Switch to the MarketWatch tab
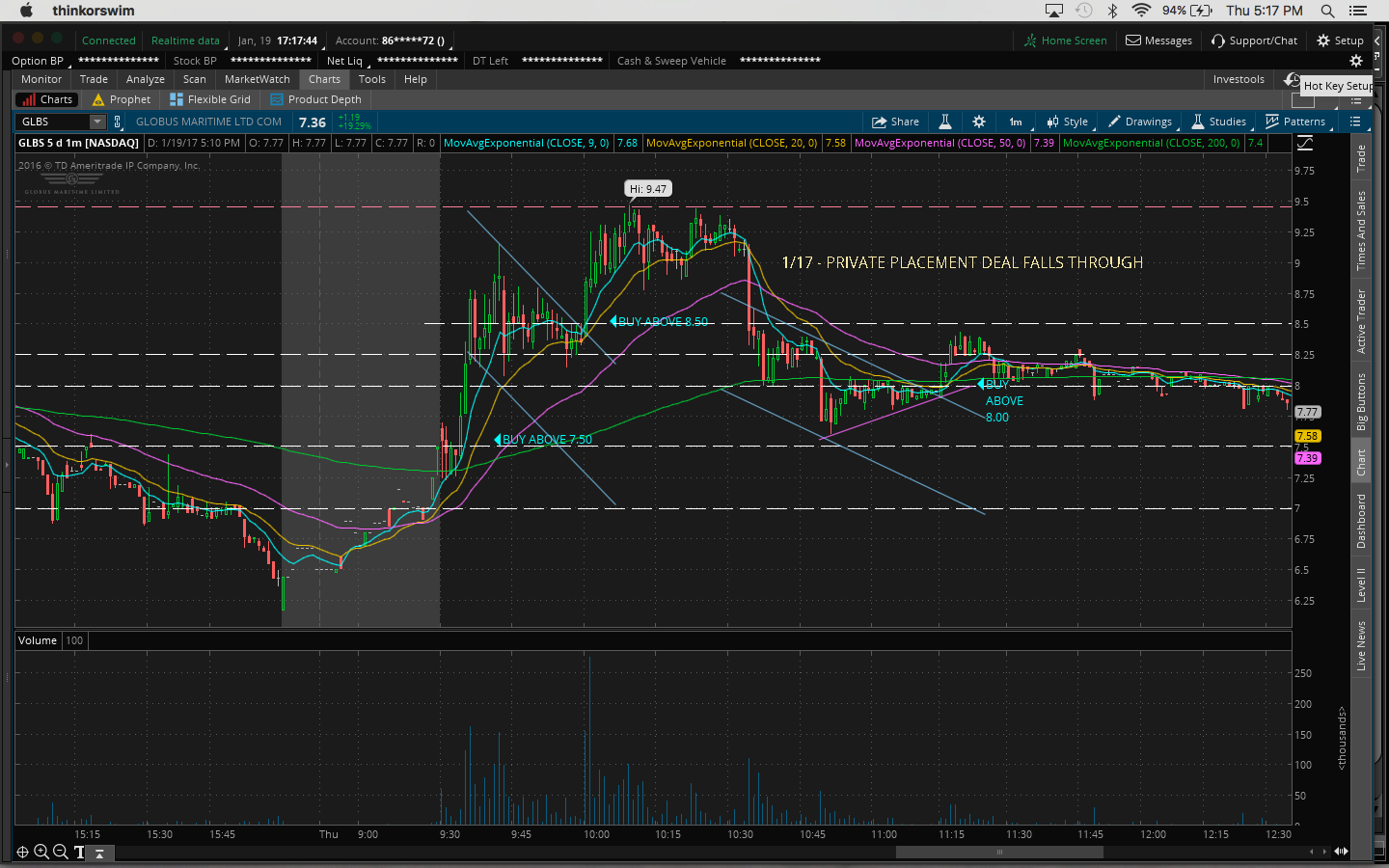The image size is (1389, 868). point(257,79)
